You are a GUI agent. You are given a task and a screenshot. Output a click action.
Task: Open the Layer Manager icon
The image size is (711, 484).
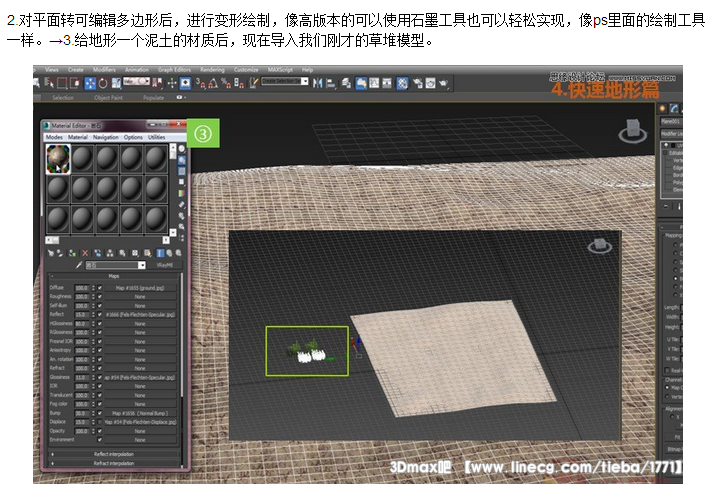tap(347, 83)
